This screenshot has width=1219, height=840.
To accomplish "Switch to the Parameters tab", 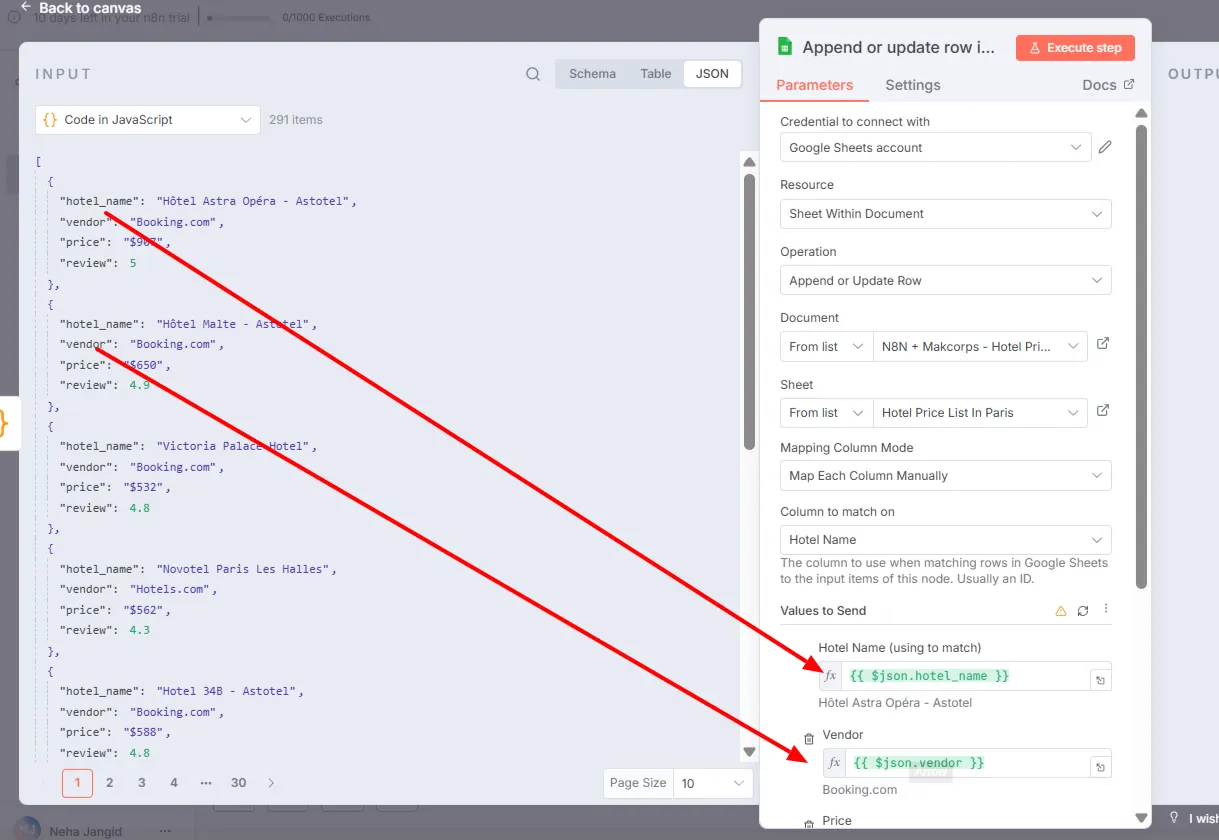I will click(x=814, y=85).
